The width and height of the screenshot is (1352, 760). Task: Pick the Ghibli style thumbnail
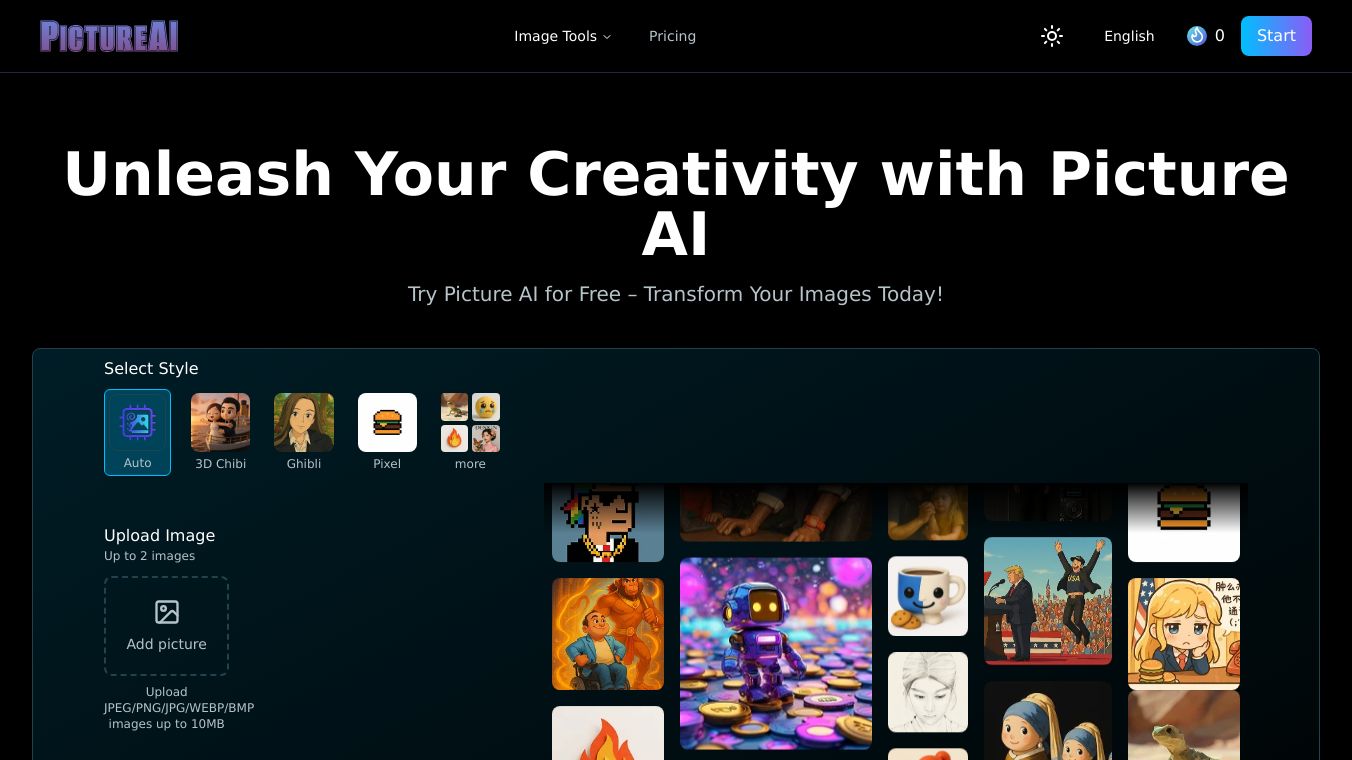point(304,432)
